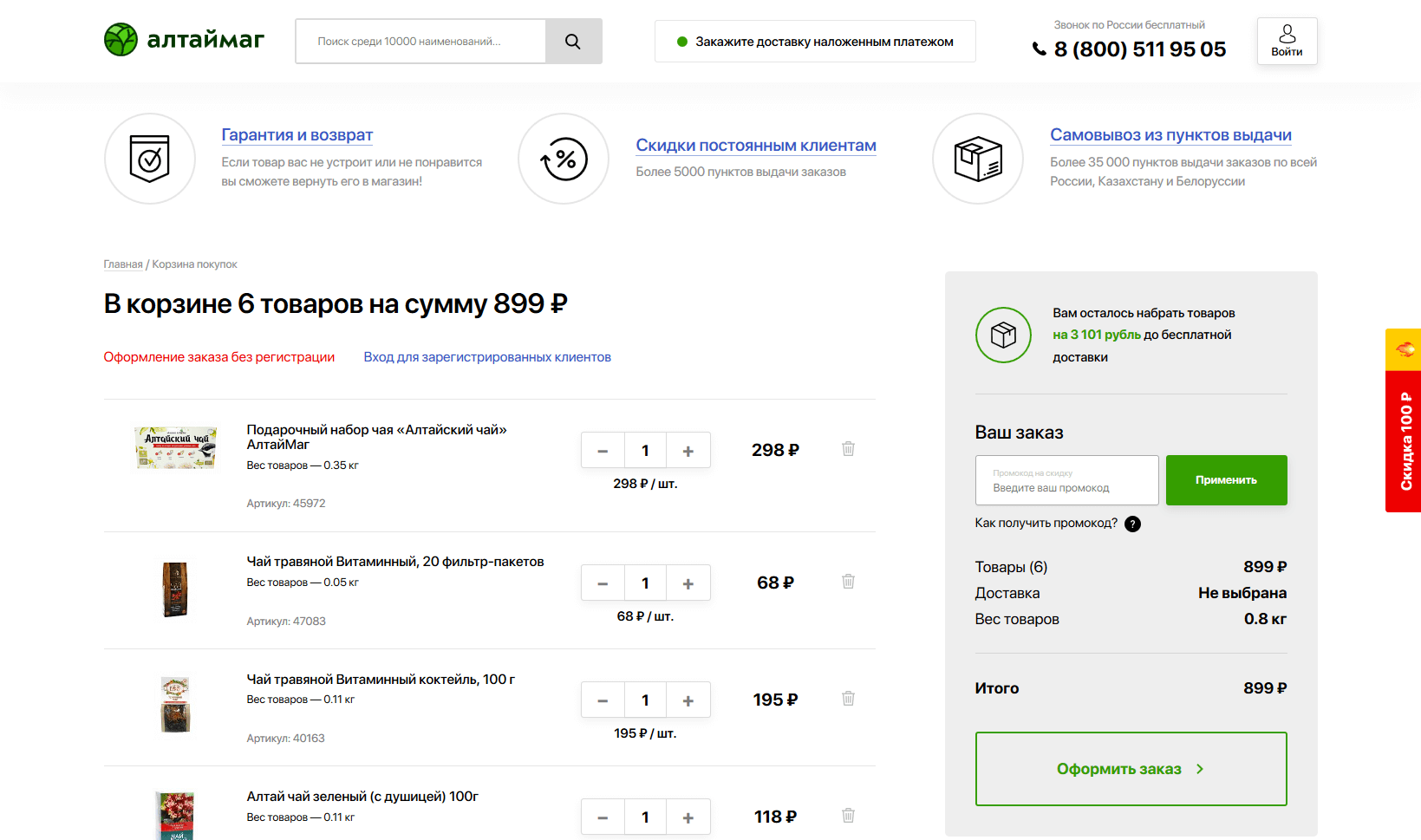Click the percent discount circle icon

click(x=564, y=159)
